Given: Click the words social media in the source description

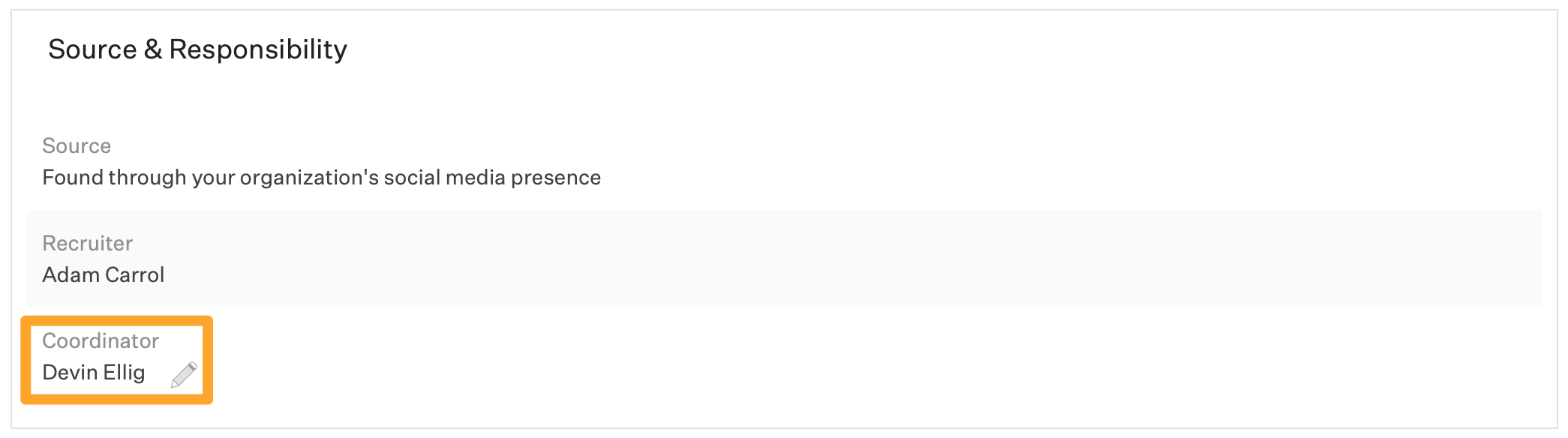Looking at the screenshot, I should point(445,178).
